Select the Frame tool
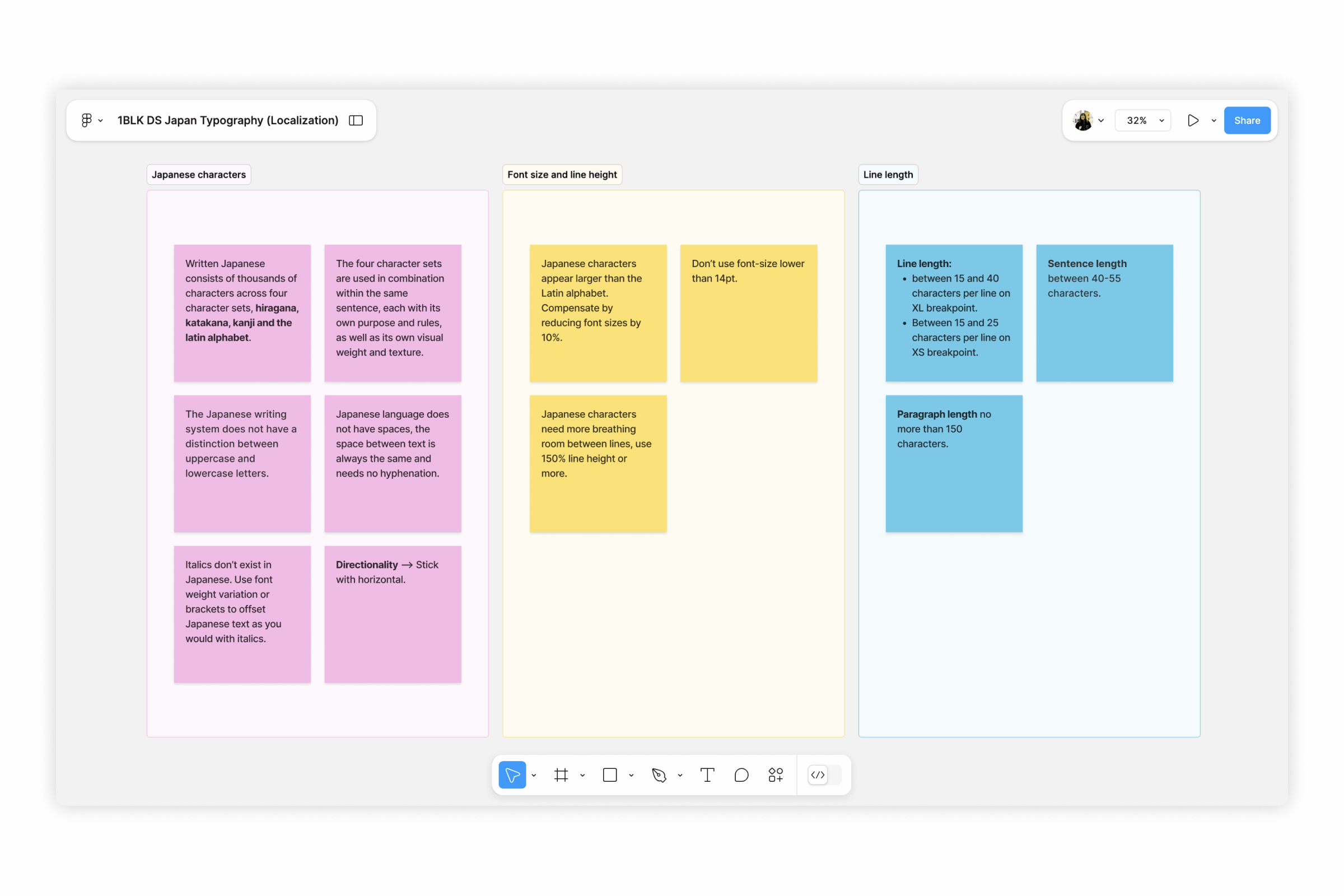1344x896 pixels. click(561, 775)
